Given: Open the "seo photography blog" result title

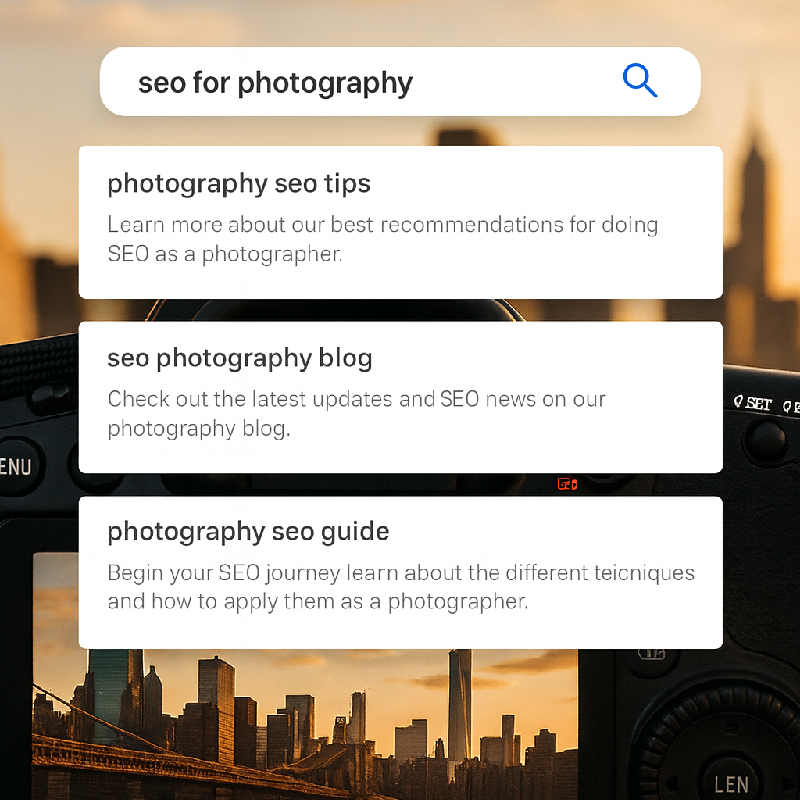Looking at the screenshot, I should 240,358.
